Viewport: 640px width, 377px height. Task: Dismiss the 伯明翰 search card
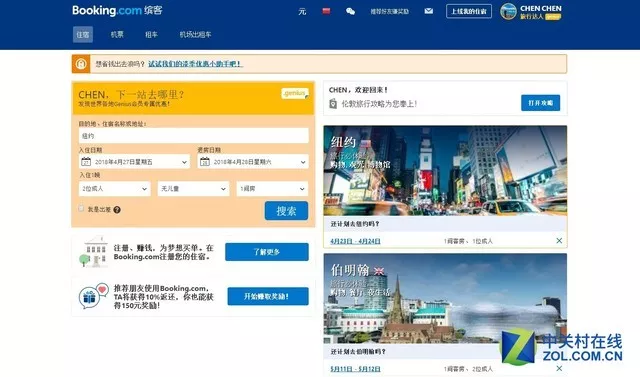(559, 368)
